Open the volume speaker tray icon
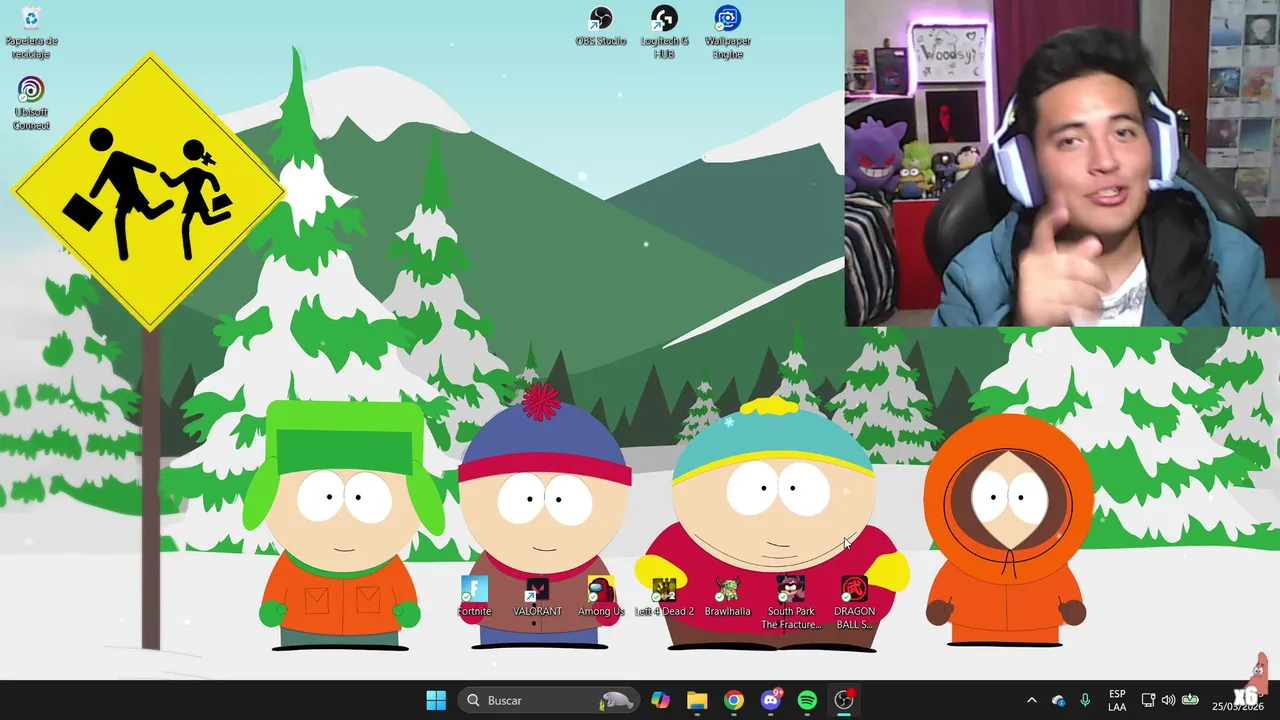The image size is (1280, 720). point(1168,700)
